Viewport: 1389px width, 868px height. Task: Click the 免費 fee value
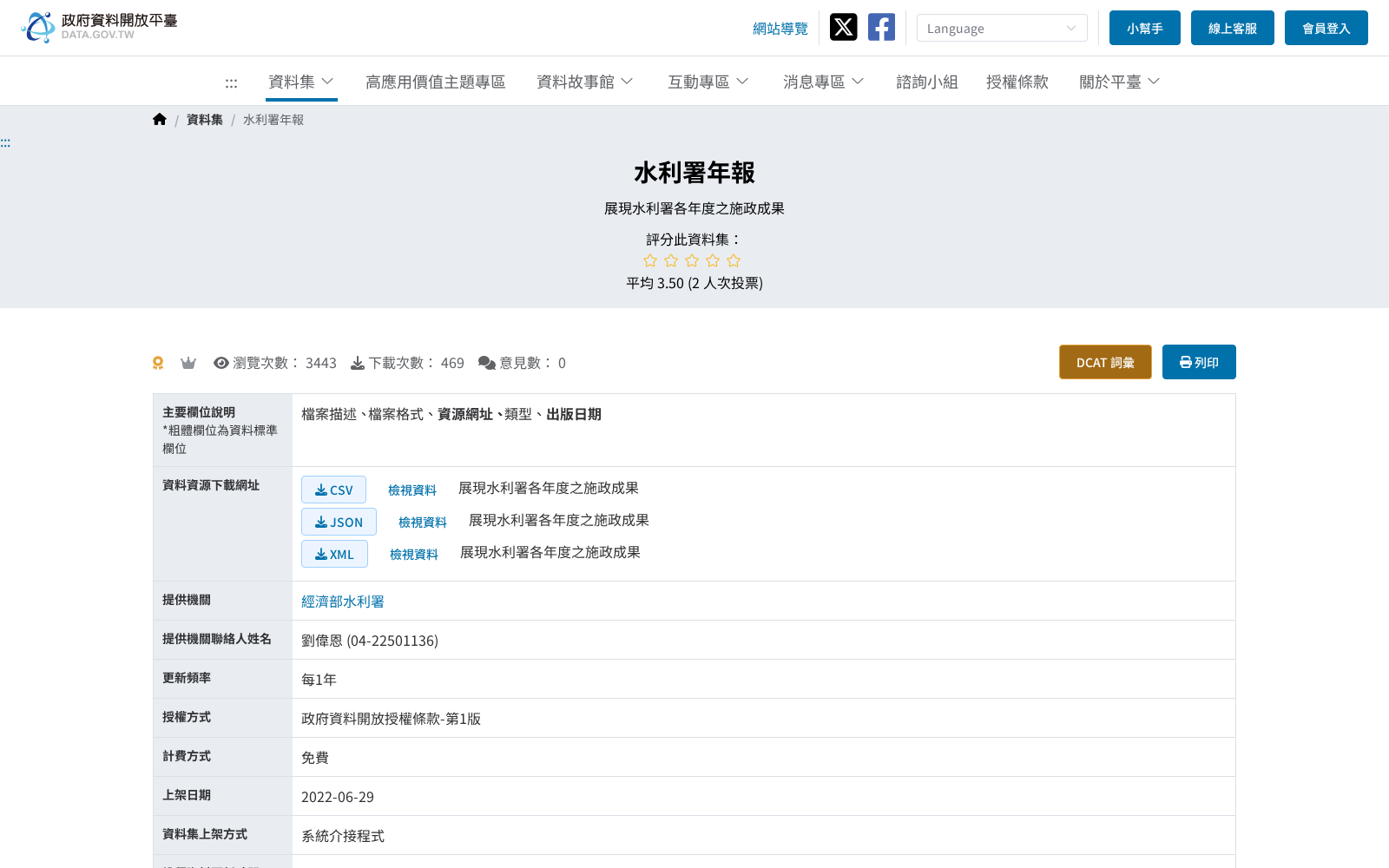pos(315,758)
